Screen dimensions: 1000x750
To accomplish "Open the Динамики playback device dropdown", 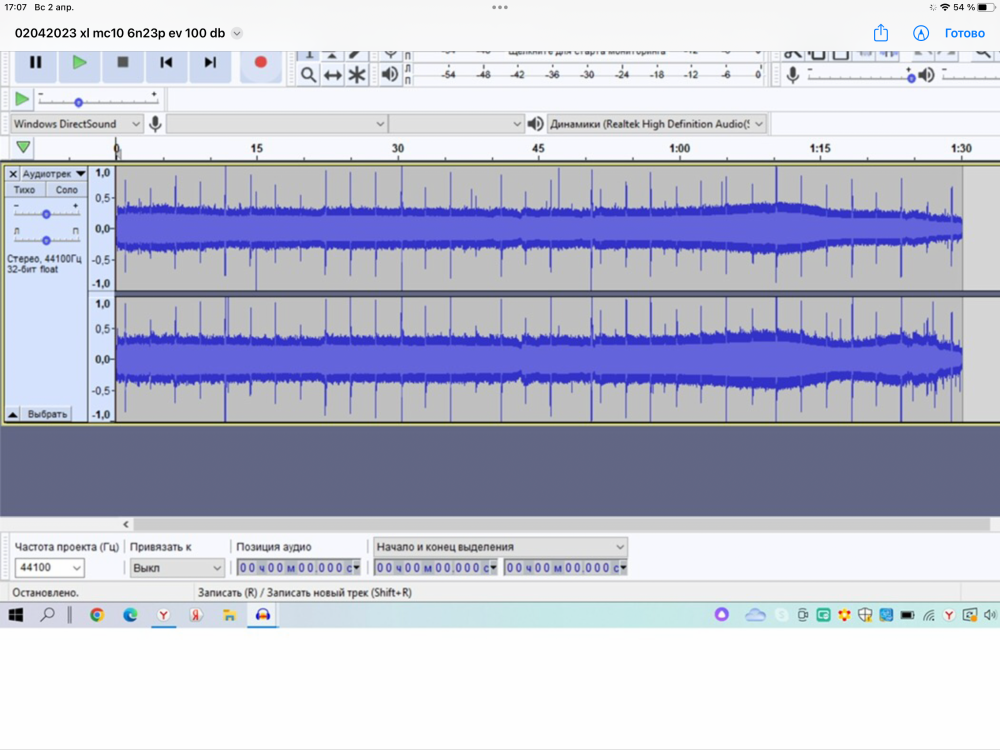I will [657, 124].
